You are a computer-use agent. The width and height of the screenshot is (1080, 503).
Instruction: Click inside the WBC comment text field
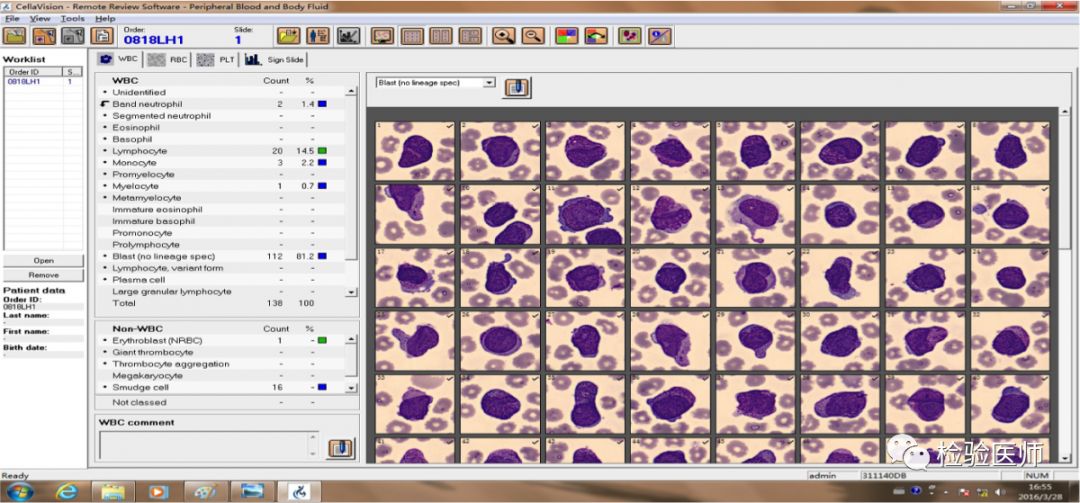(208, 445)
